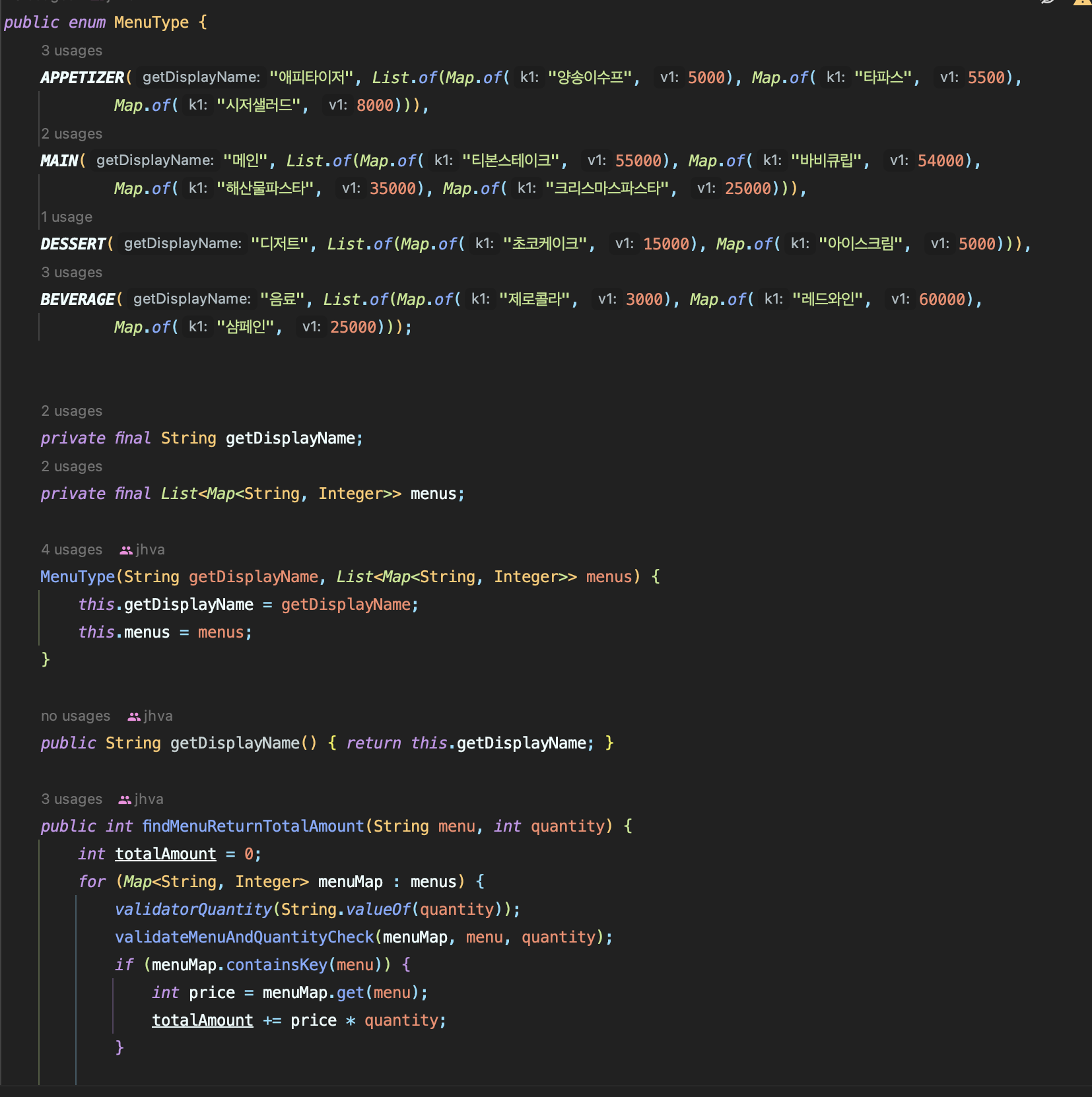Open the "1 usage" hint above DESSERT

pyautogui.click(x=66, y=217)
